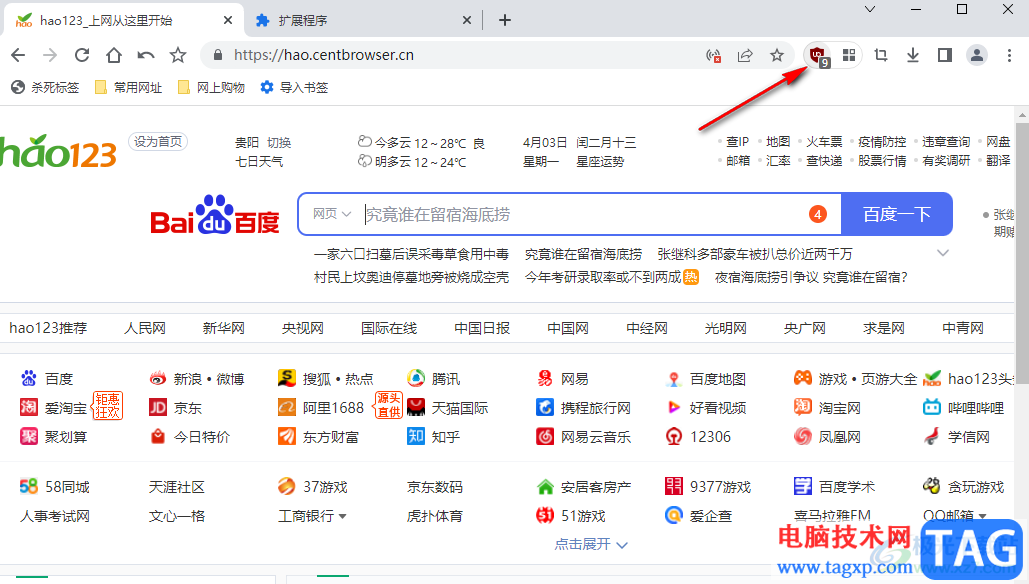Go to home via house icon
Viewport: 1029px width, 584px height.
tap(114, 55)
